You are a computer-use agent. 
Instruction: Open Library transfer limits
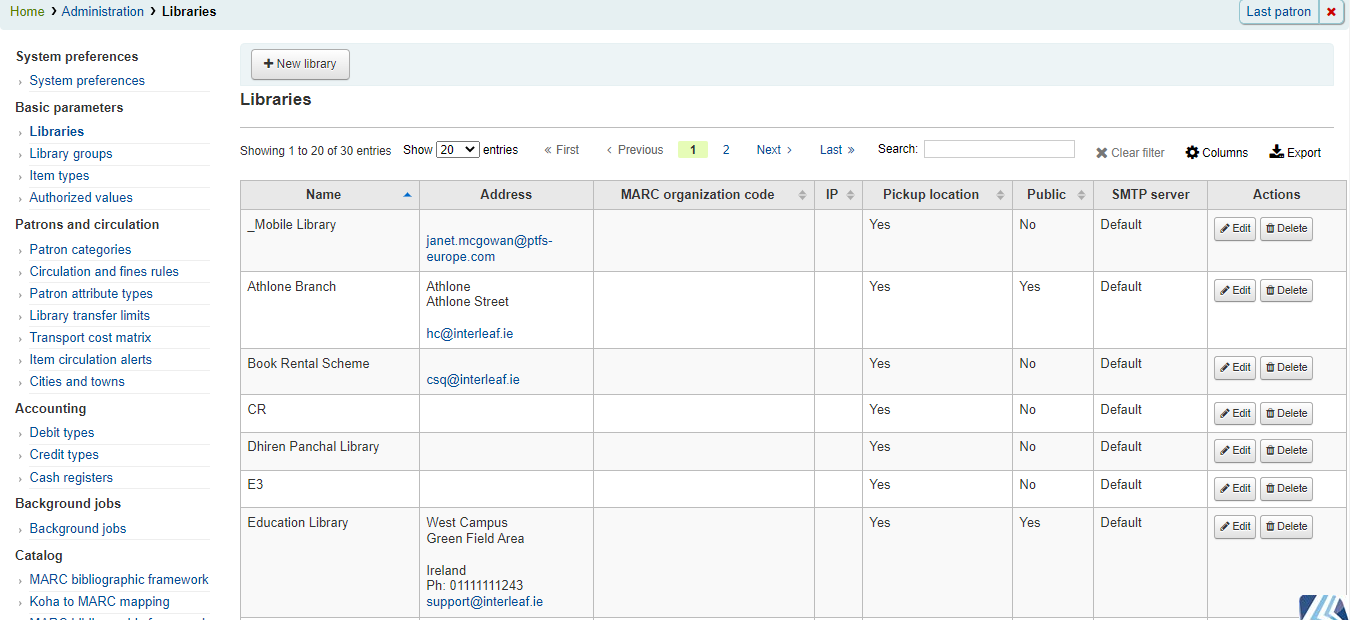tap(90, 316)
